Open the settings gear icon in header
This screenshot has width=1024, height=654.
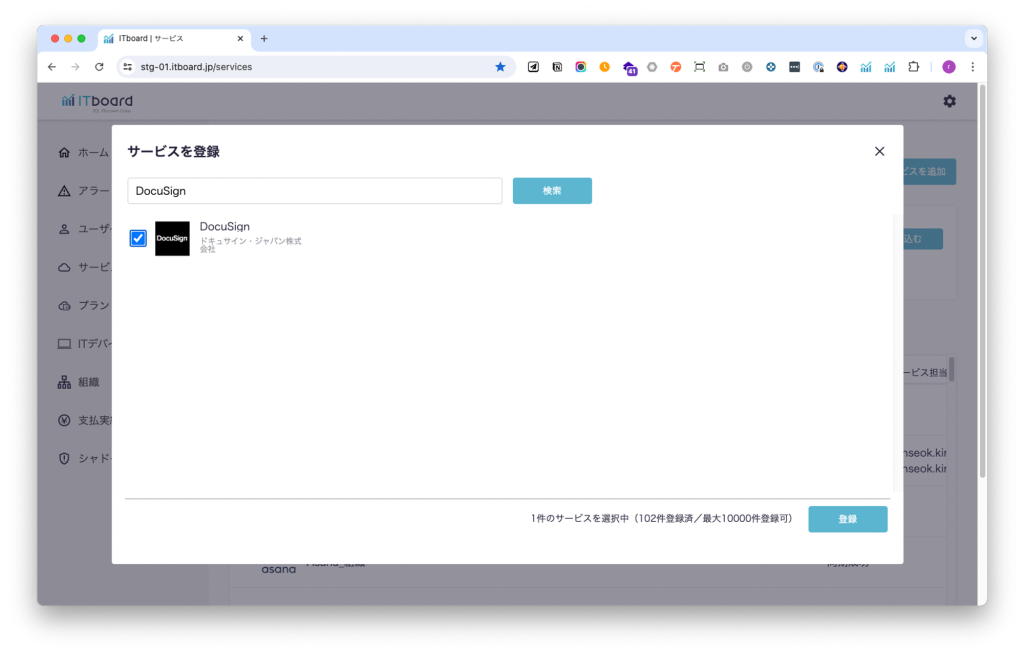pyautogui.click(x=949, y=101)
